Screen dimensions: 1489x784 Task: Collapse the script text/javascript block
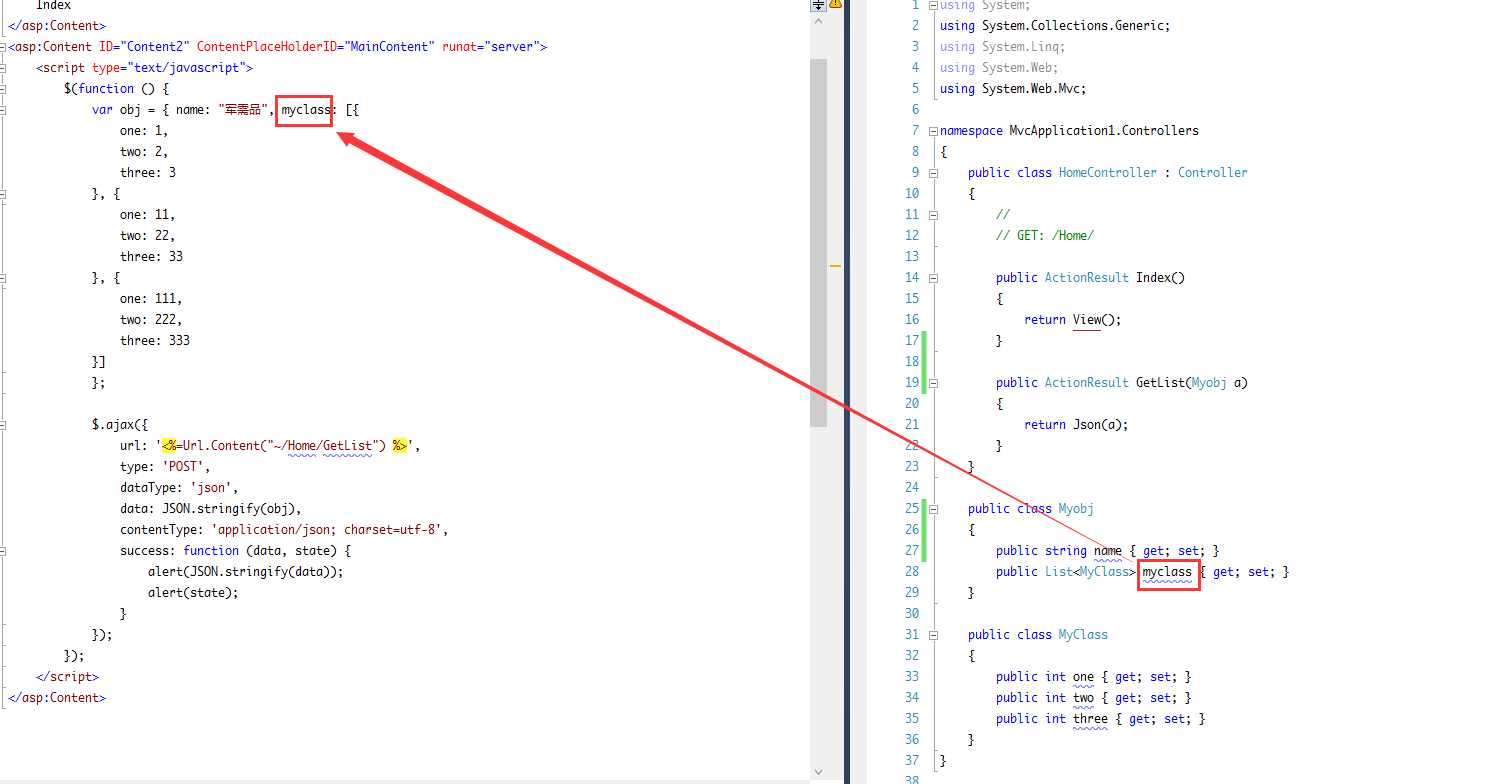coord(4,68)
